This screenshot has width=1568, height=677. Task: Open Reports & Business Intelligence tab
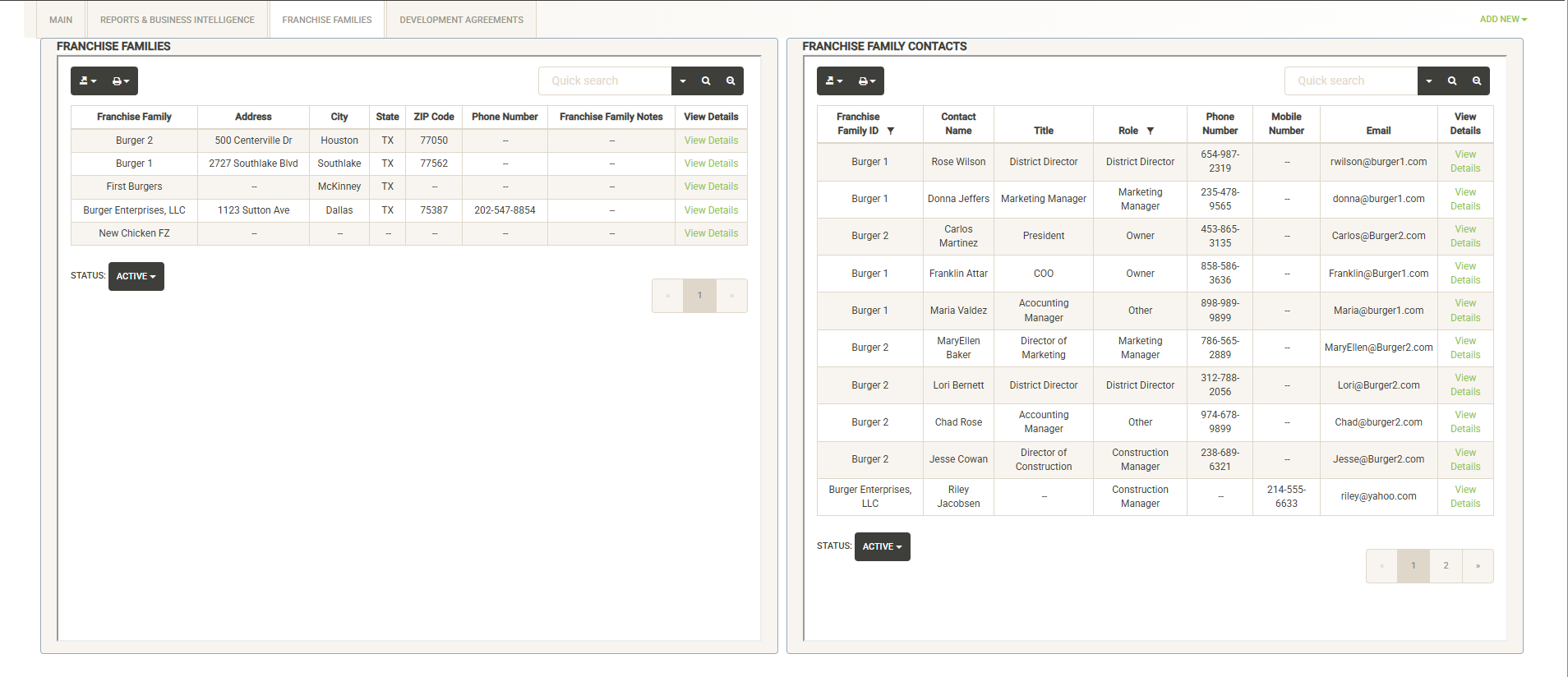178,20
